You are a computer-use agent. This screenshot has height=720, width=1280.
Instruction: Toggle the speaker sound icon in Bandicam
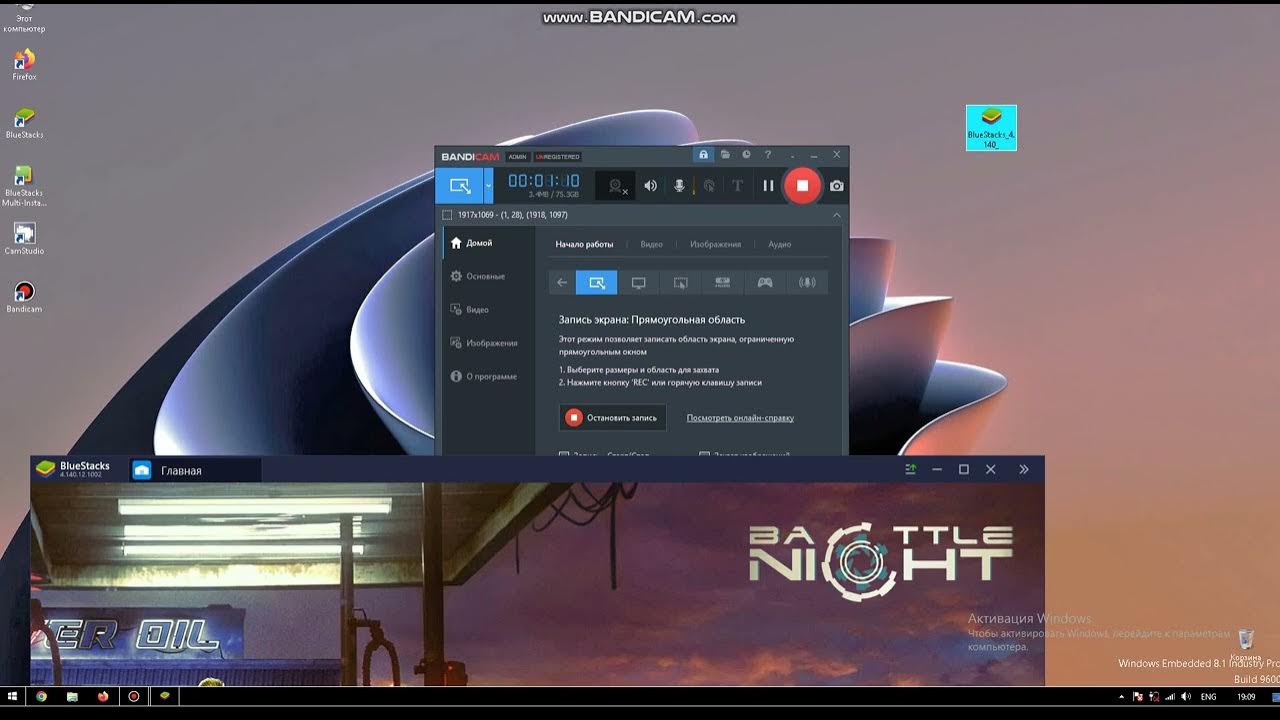(651, 186)
